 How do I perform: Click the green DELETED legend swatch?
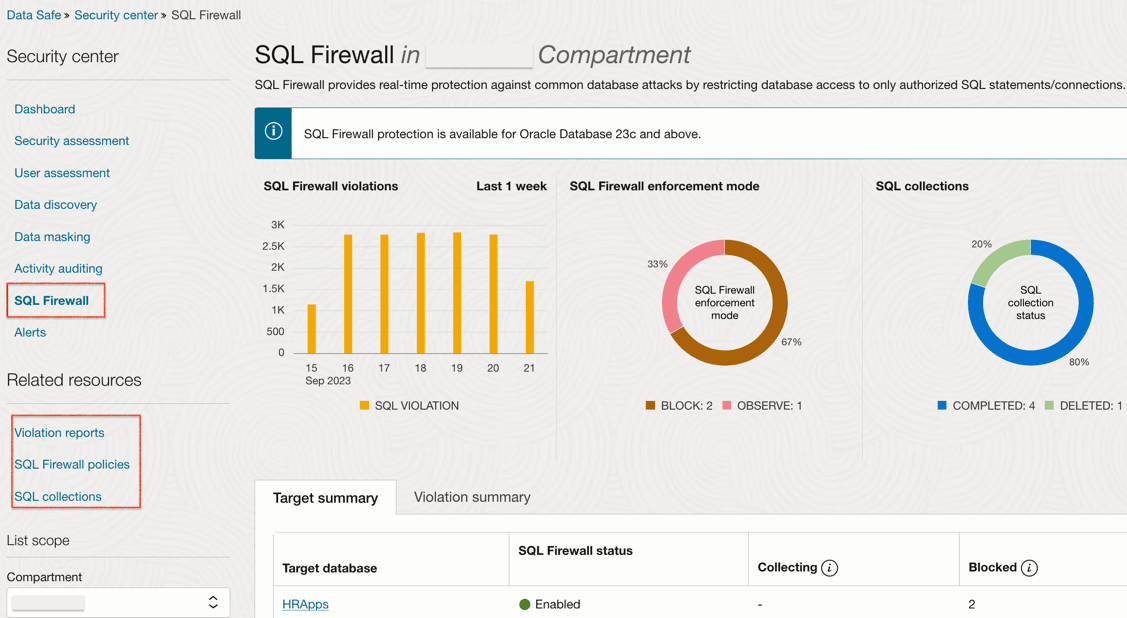coord(1049,406)
